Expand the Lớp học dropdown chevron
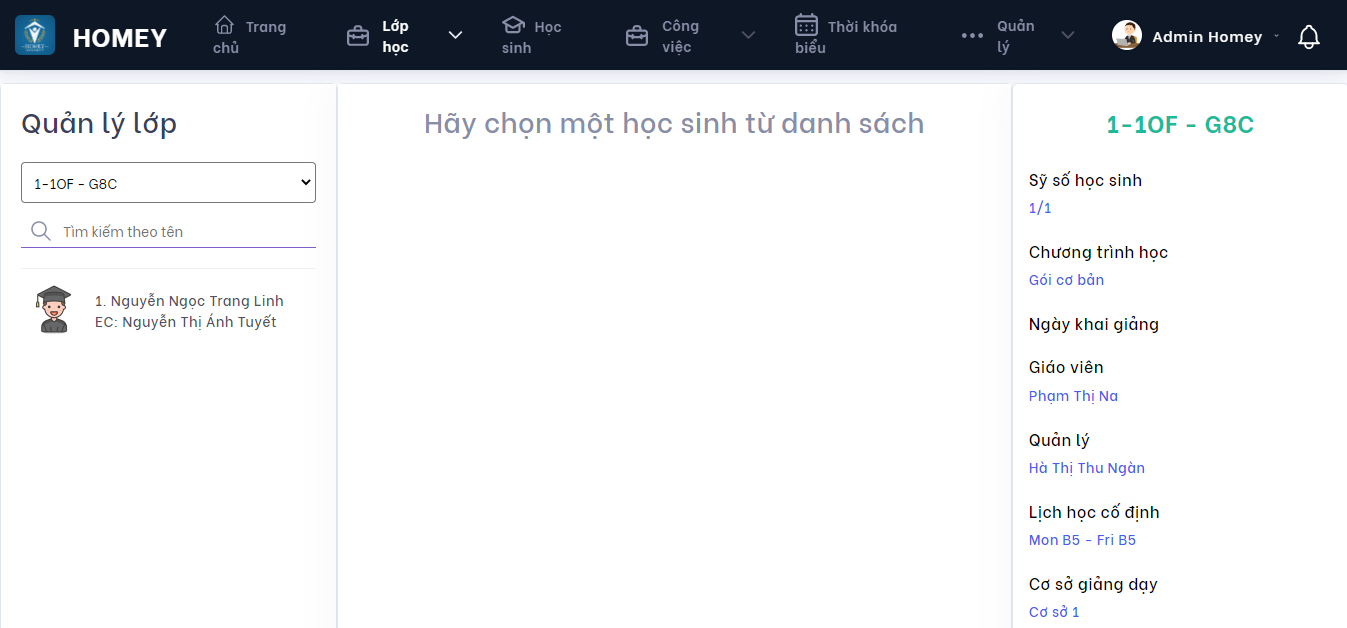1347x628 pixels. tap(455, 34)
